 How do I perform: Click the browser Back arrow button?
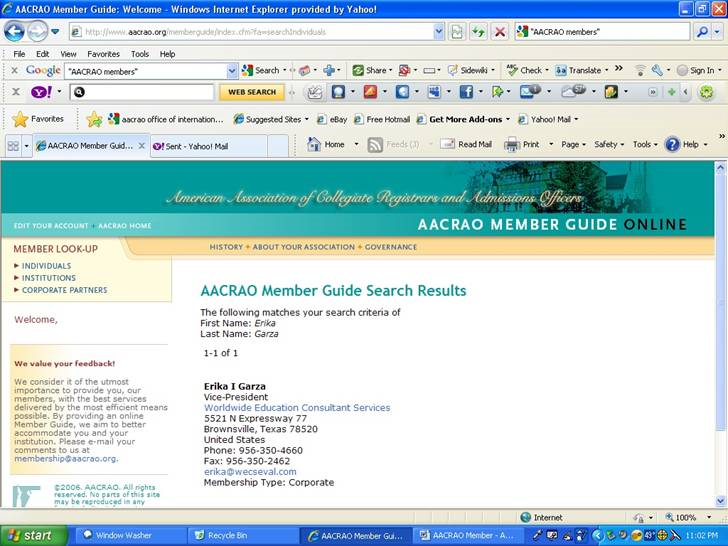click(x=14, y=32)
